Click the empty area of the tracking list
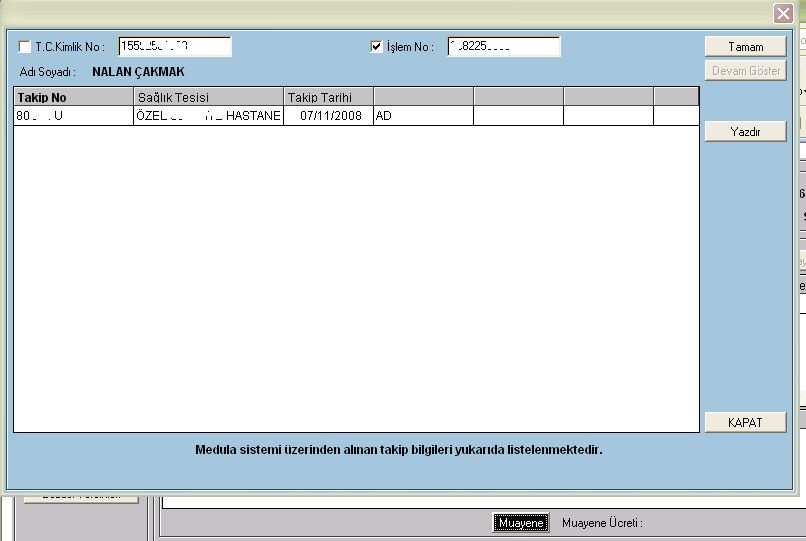Screen dimensions: 806x541 [355, 280]
